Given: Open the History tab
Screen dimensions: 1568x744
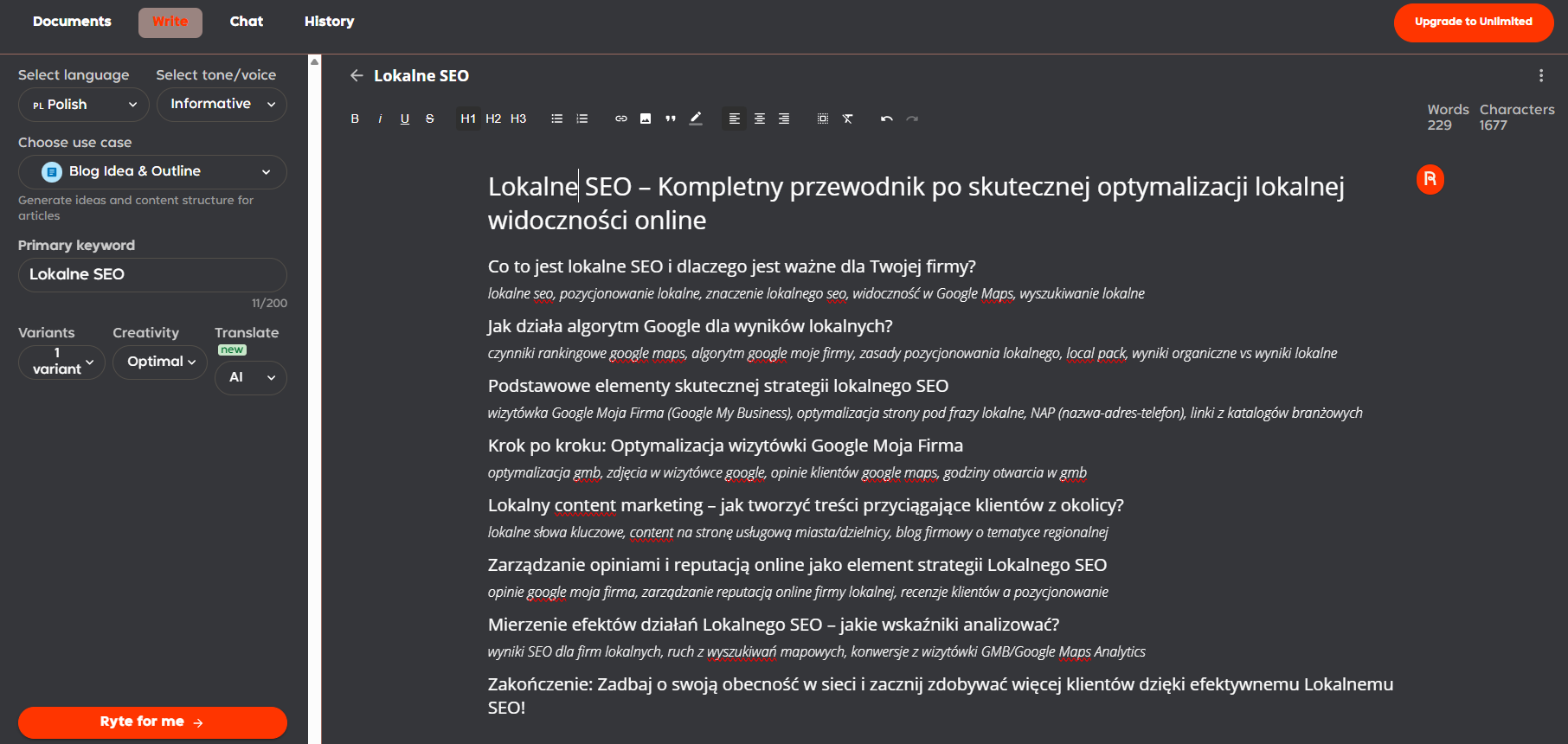Looking at the screenshot, I should click(x=329, y=22).
